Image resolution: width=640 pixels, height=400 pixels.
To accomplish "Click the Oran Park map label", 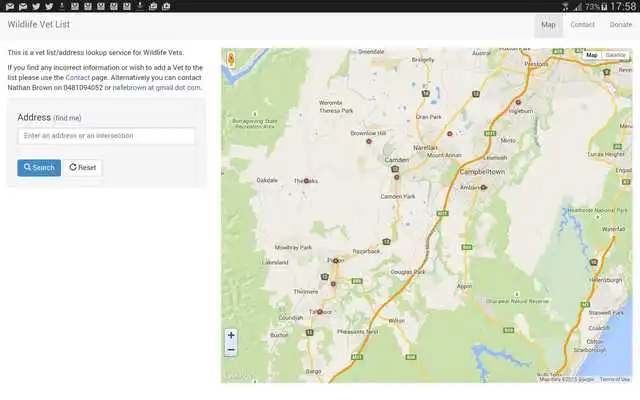I will [x=429, y=117].
